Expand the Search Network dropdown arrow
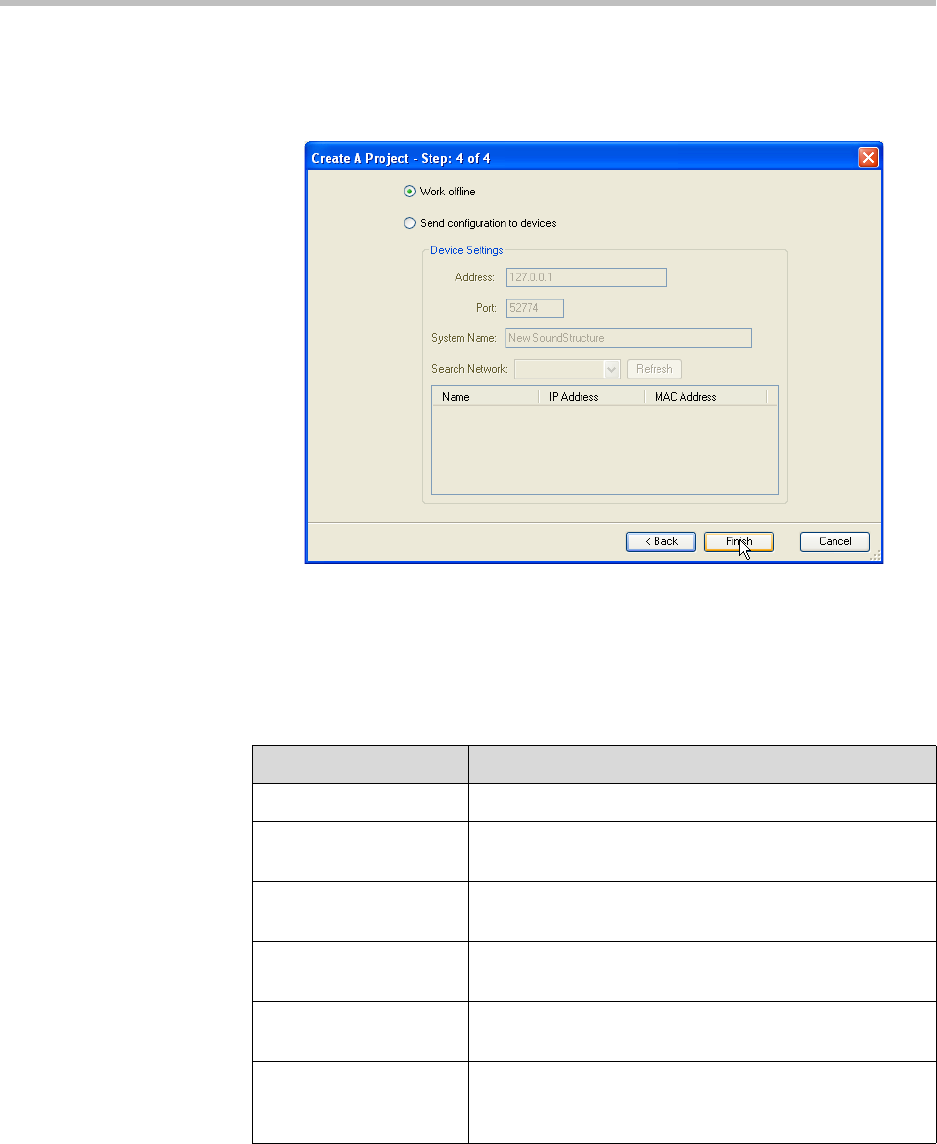Image resolution: width=937 pixels, height=1144 pixels. point(612,369)
